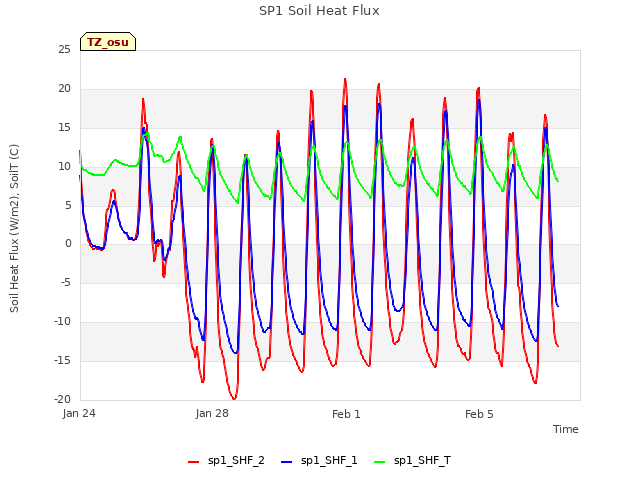The height and width of the screenshot is (480, 640).
Task: Click the Jan 28 x-axis tick label
Action: [x=212, y=413]
